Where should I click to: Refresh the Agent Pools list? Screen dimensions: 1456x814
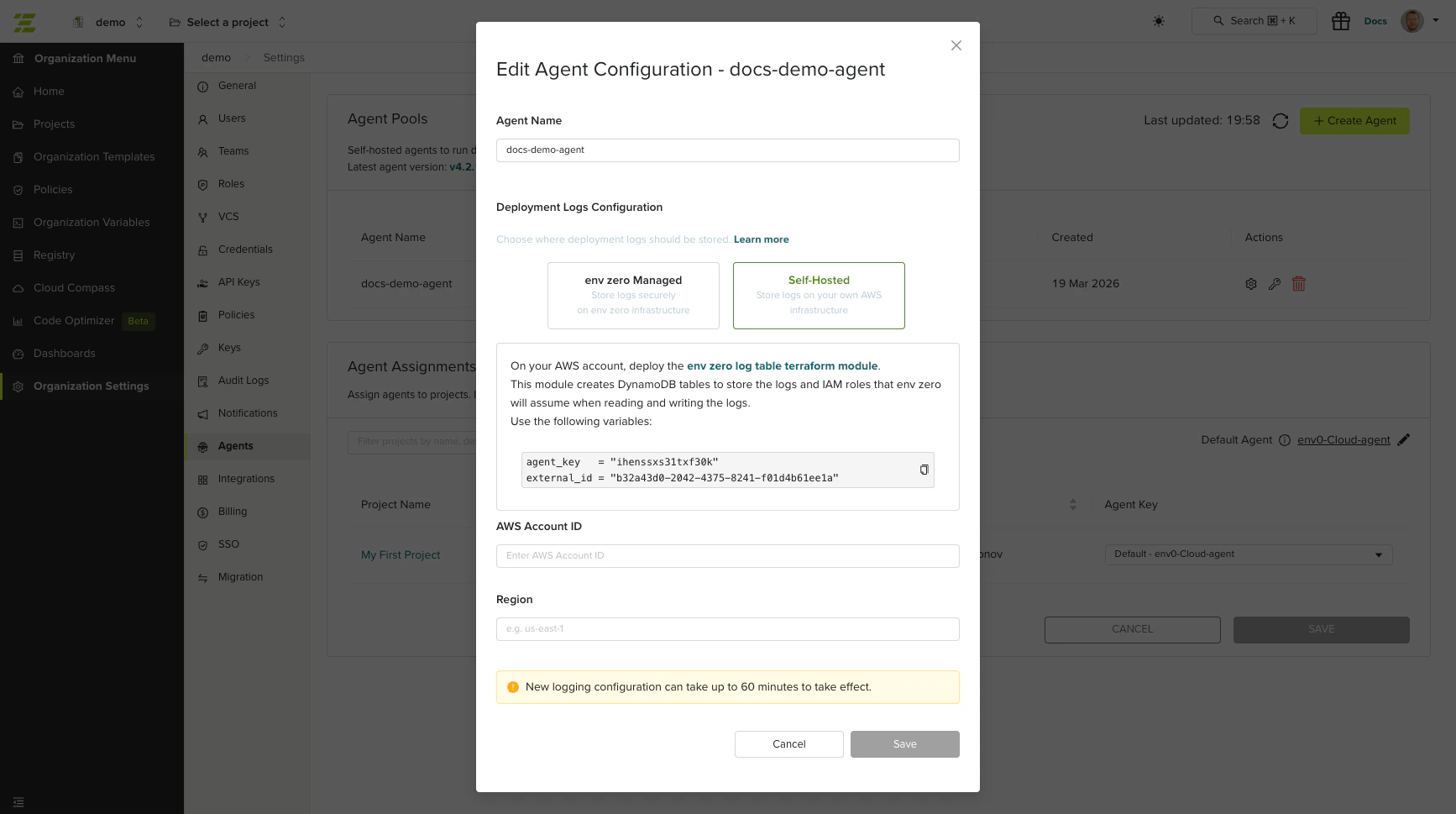(1280, 120)
